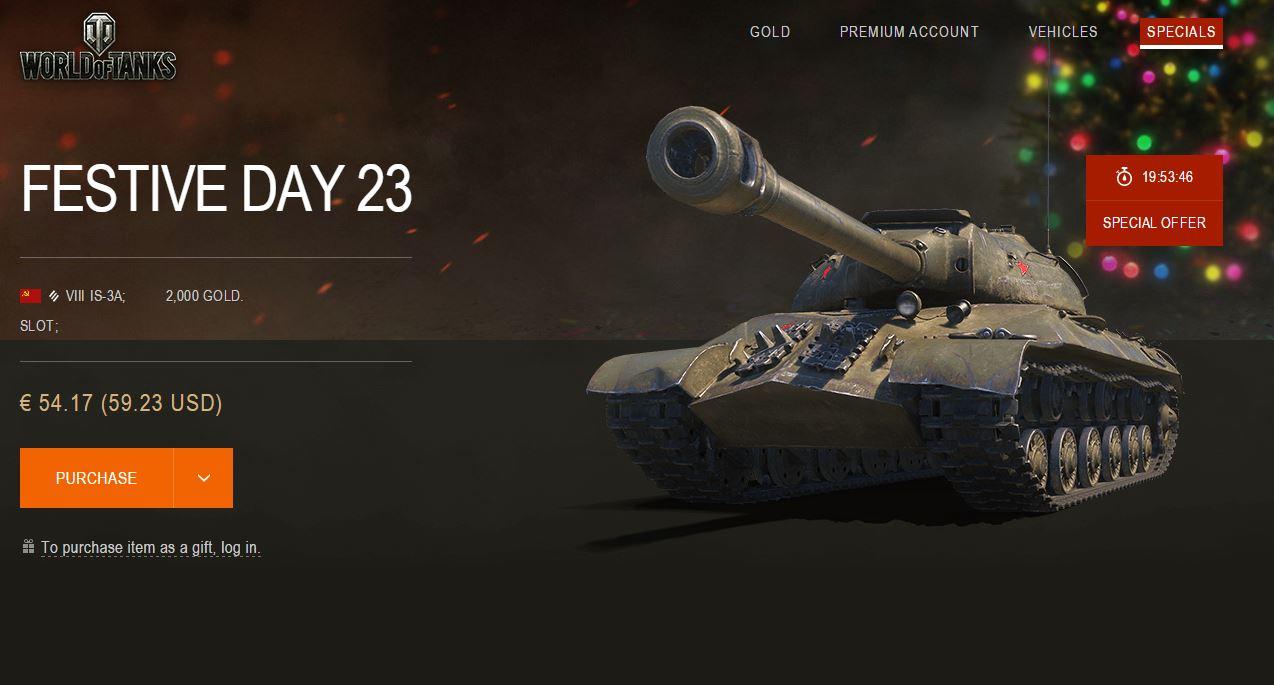Screen dimensions: 1274x685
Task: Click the stopwatch timer icon
Action: 1124,177
